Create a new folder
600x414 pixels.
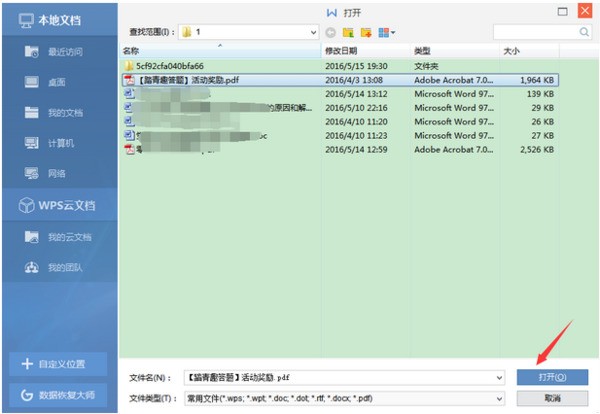(364, 33)
